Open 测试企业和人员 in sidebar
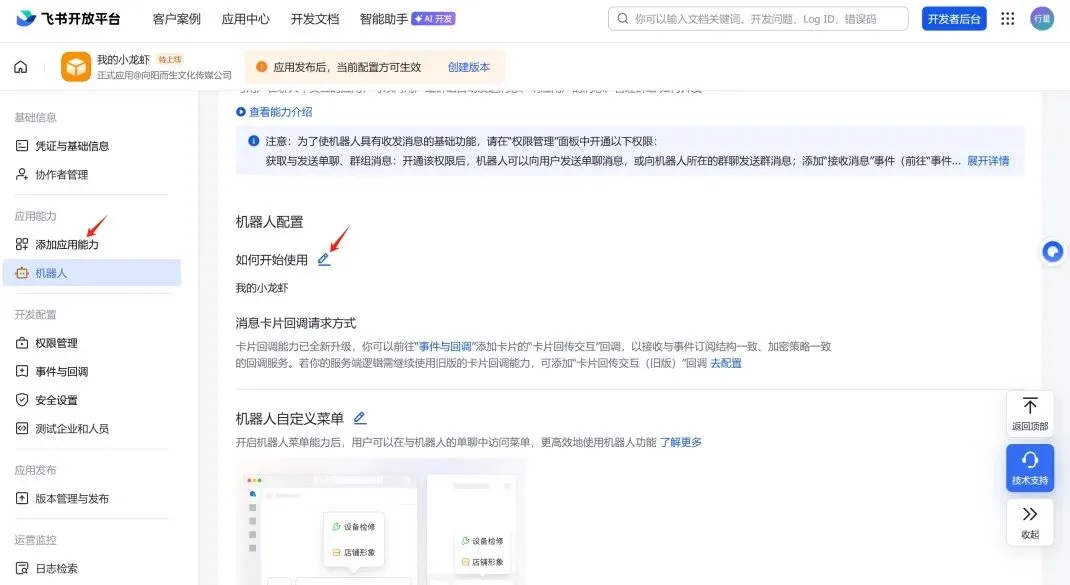The height and width of the screenshot is (585, 1070). (x=91, y=429)
